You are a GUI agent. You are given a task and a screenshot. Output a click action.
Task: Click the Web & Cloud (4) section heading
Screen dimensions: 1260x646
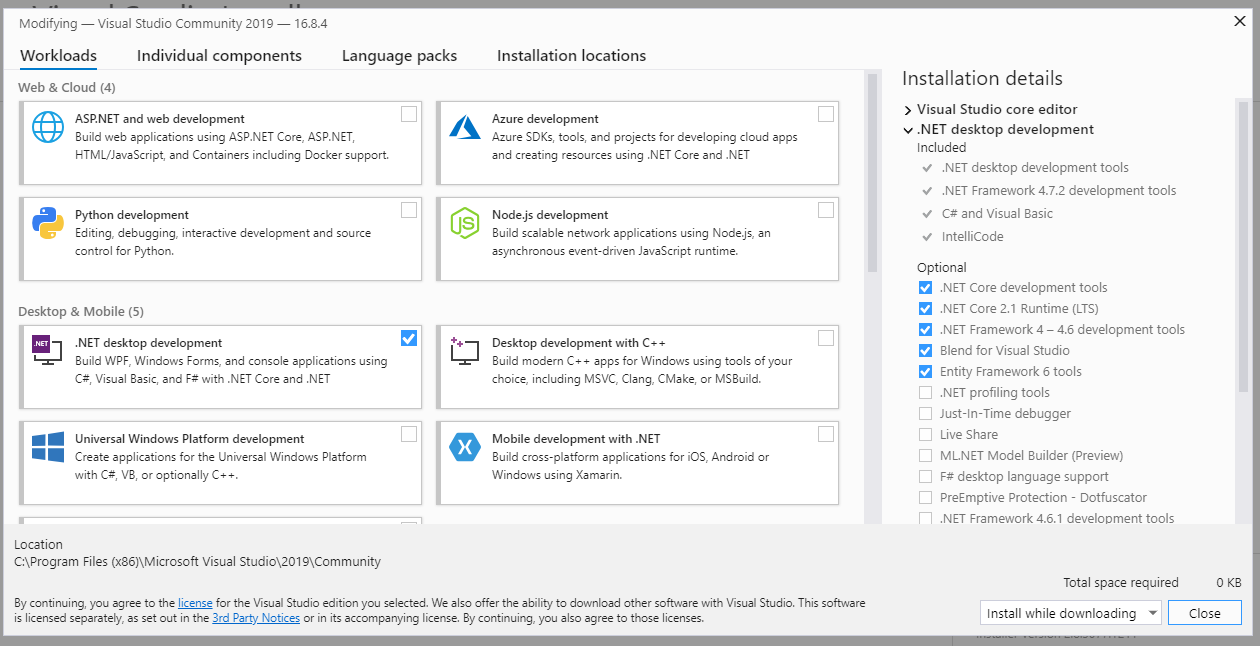pos(67,88)
